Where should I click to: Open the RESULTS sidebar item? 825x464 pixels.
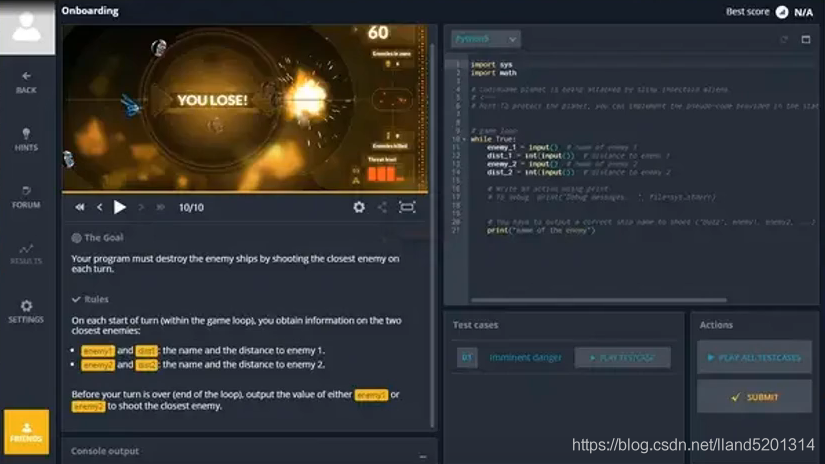pyautogui.click(x=26, y=254)
